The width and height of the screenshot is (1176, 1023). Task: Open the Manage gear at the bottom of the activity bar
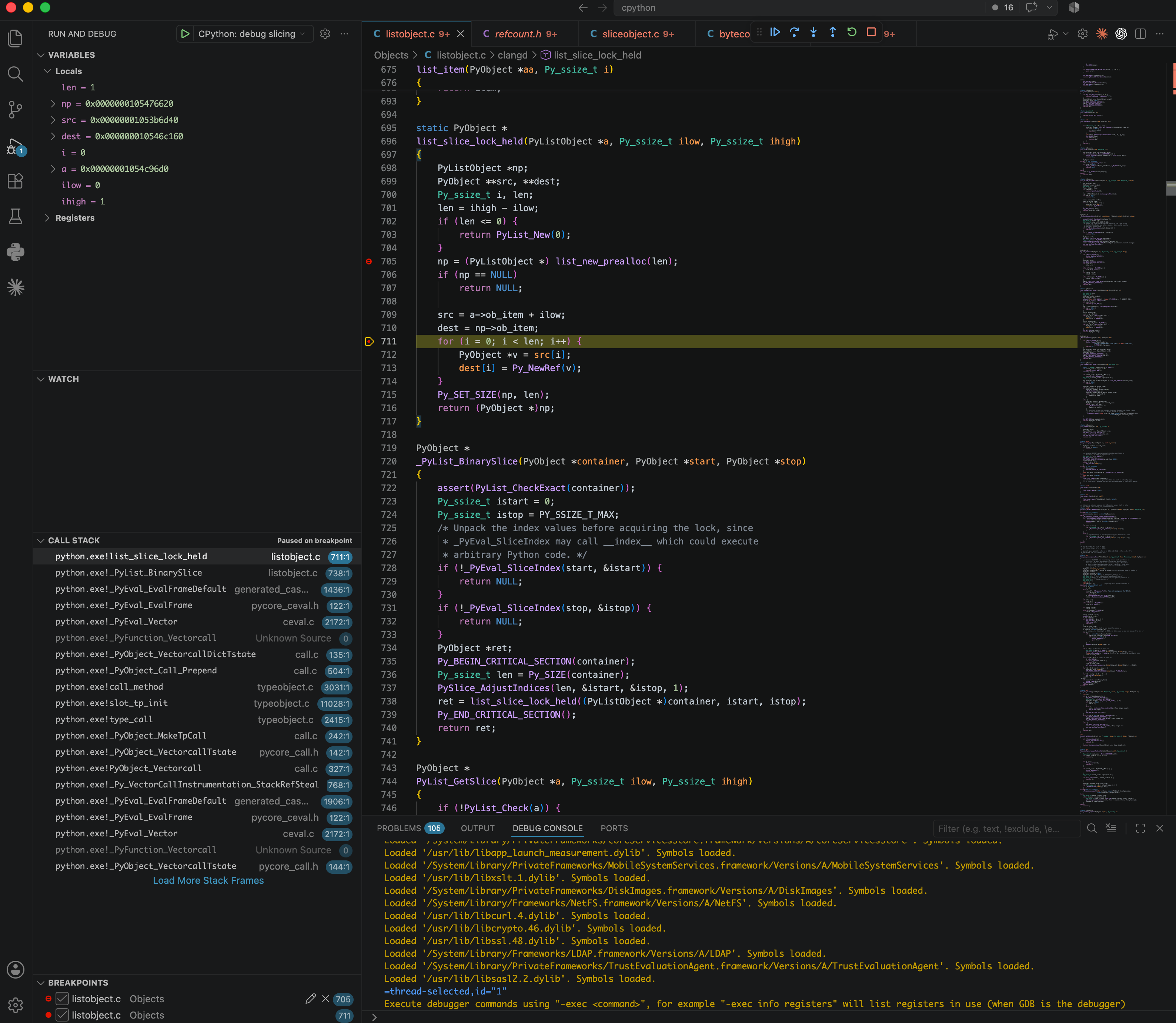click(16, 1005)
